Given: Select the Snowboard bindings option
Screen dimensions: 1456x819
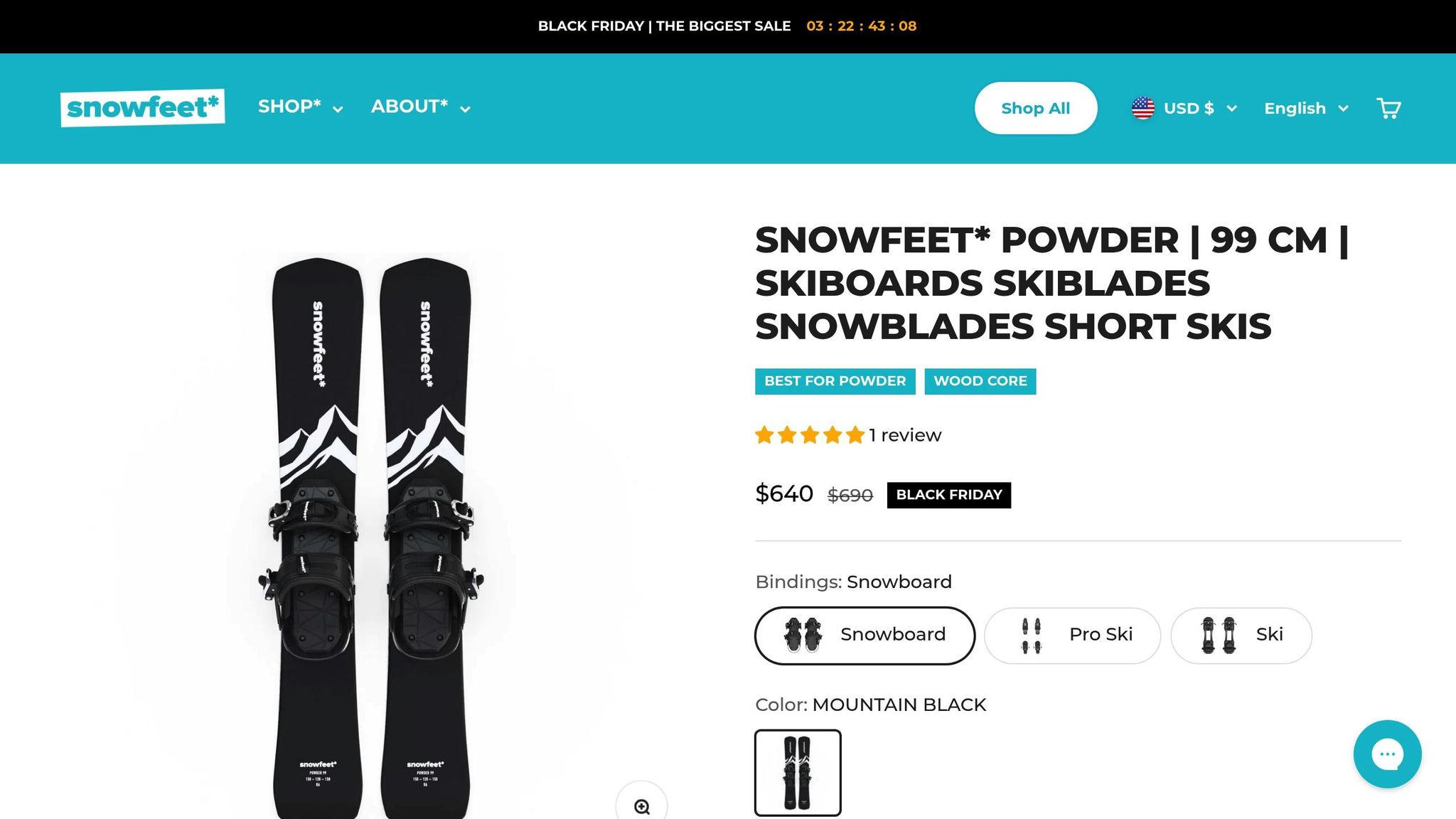Looking at the screenshot, I should tap(864, 635).
